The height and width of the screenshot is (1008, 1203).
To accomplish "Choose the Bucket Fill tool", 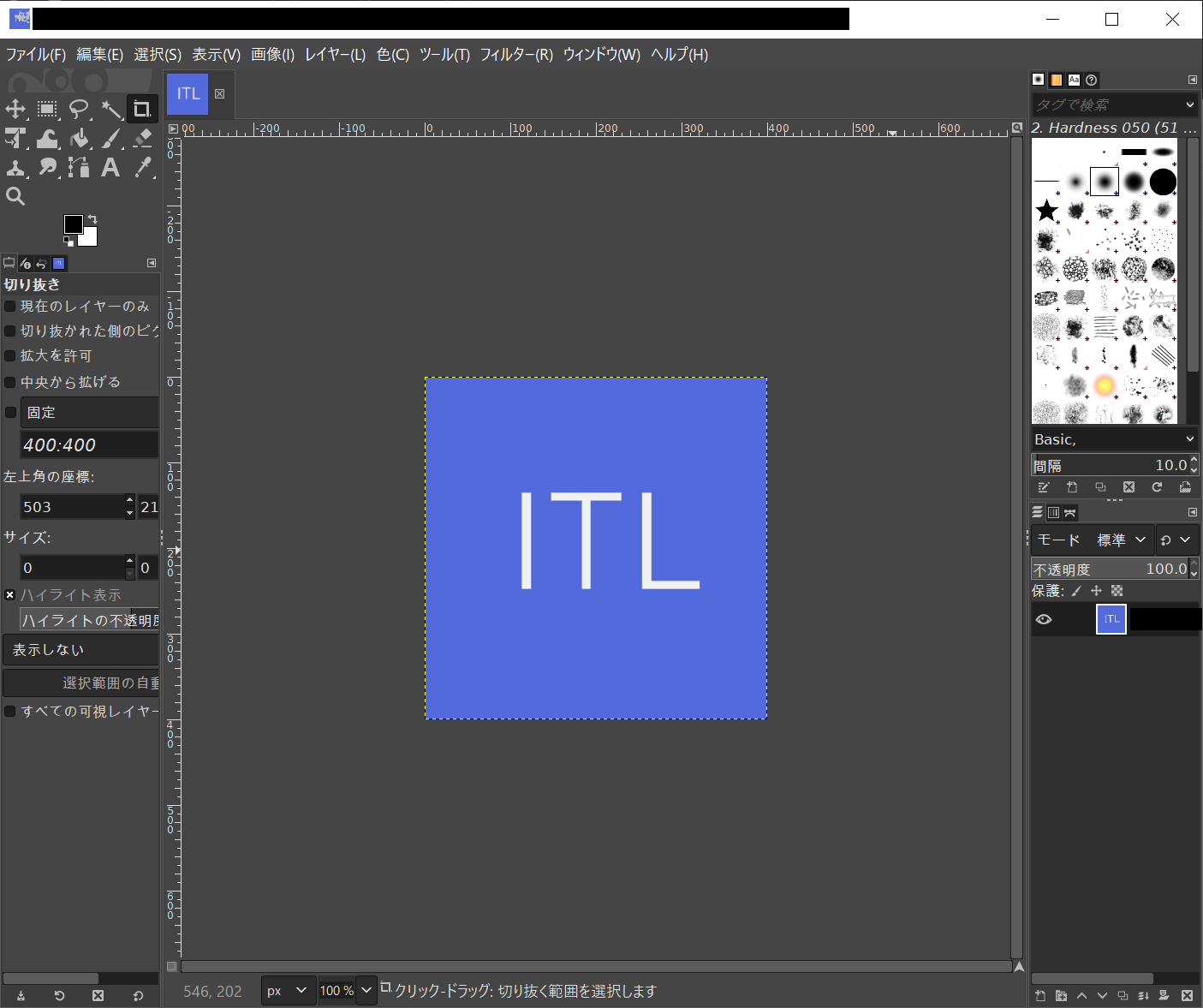I will pyautogui.click(x=80, y=138).
